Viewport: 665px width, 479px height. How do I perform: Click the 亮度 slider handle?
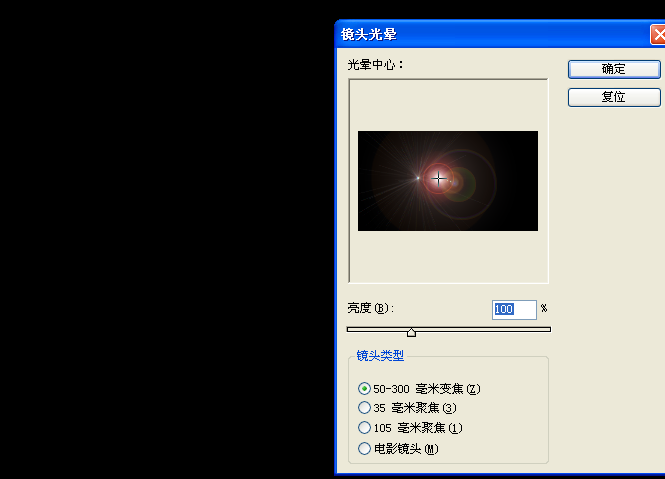click(x=411, y=332)
